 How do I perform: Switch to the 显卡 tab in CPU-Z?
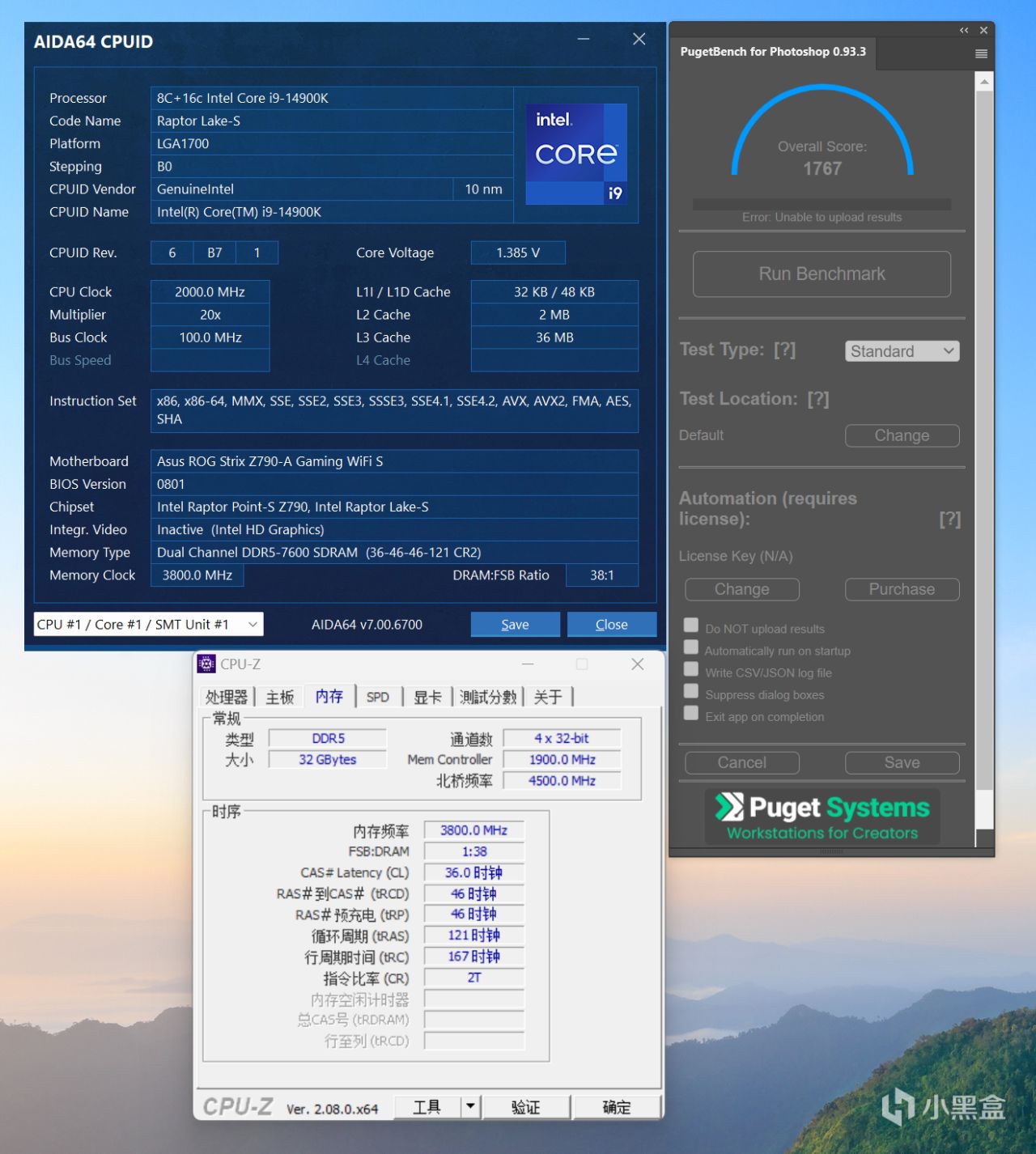pyautogui.click(x=428, y=697)
